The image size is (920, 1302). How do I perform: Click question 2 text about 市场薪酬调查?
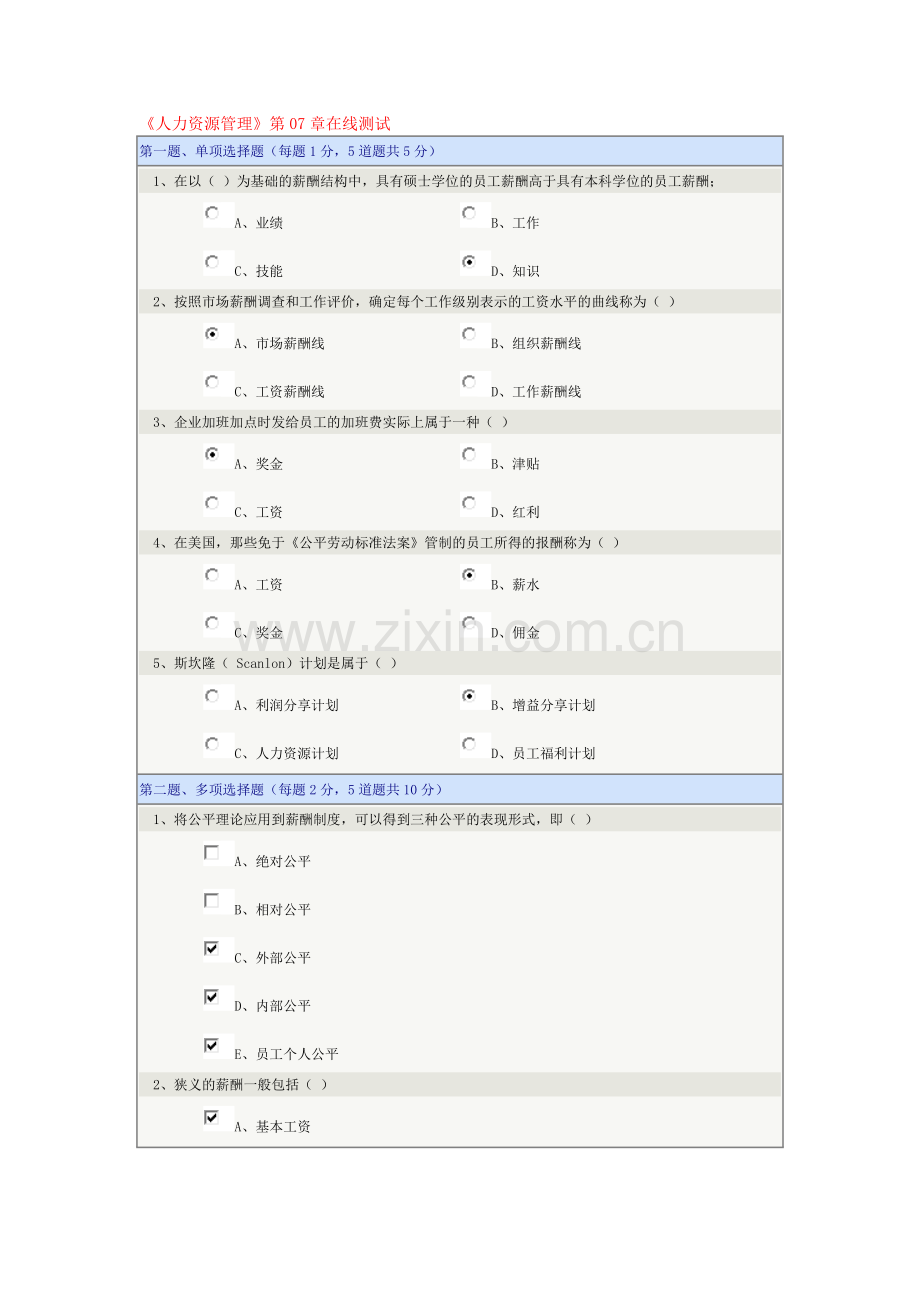(x=414, y=302)
